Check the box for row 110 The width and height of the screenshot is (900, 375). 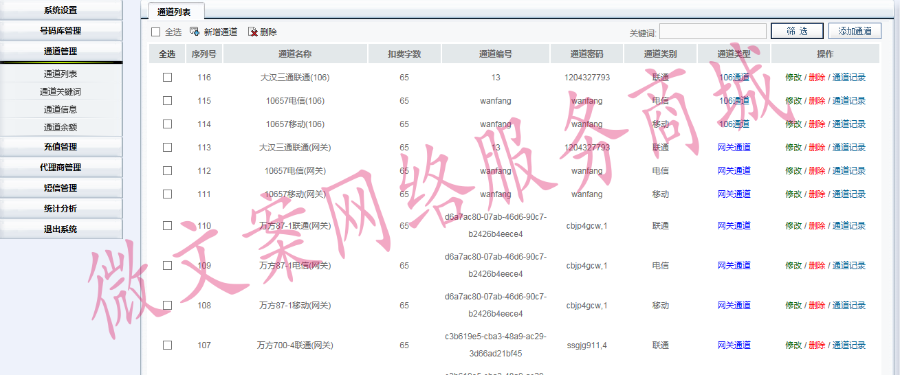(167, 226)
